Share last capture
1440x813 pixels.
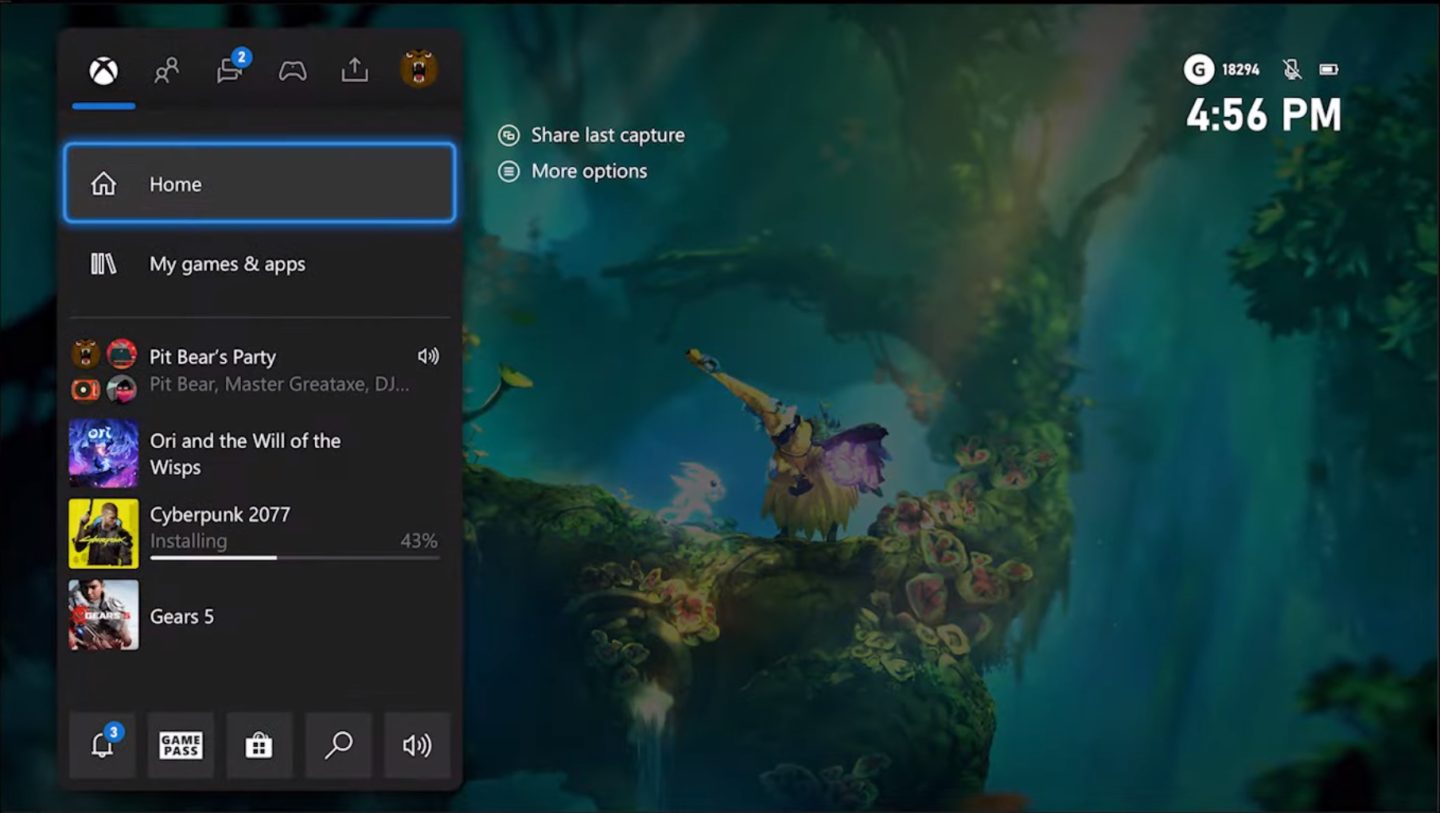pos(591,135)
